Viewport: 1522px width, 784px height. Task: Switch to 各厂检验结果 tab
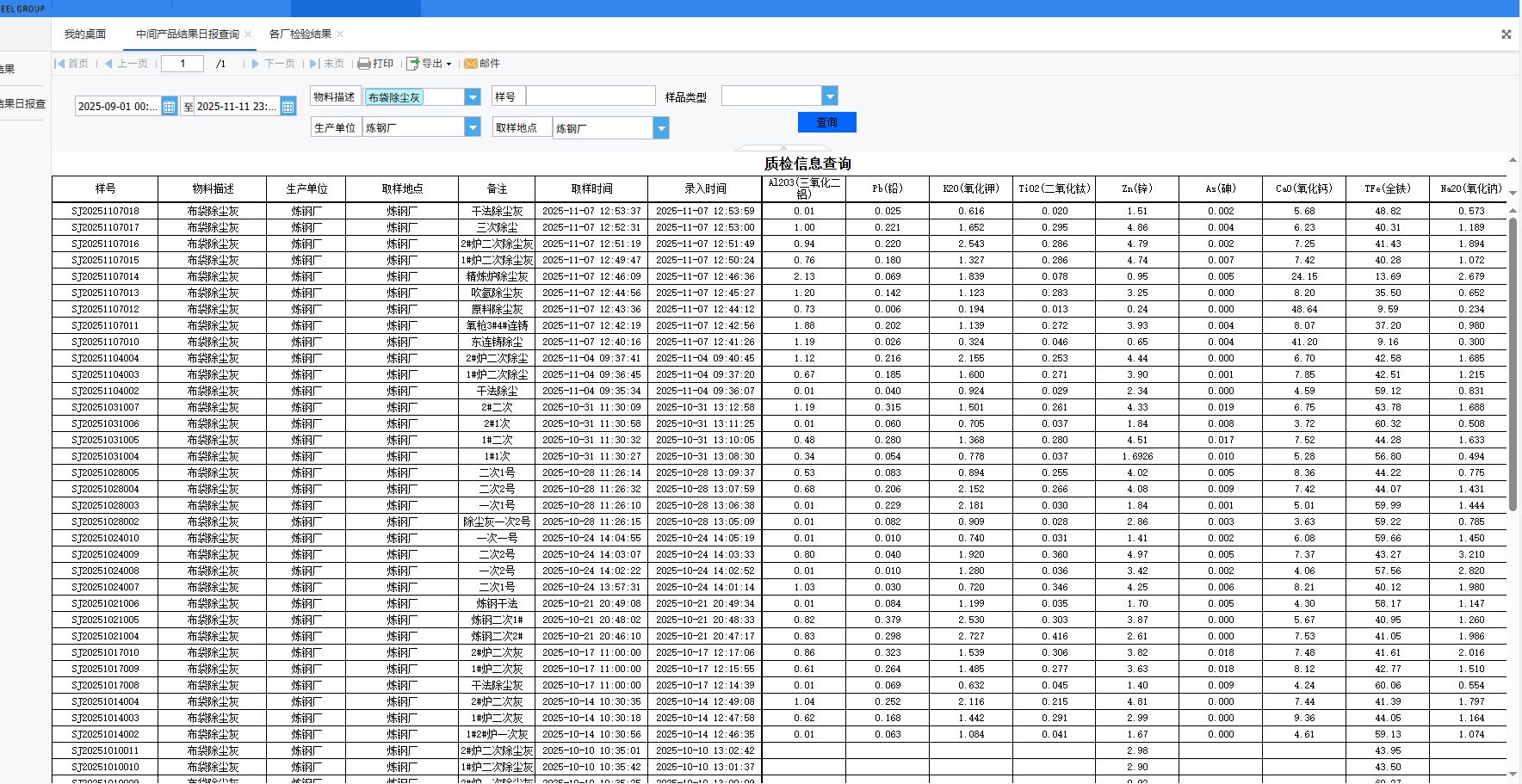click(x=300, y=34)
